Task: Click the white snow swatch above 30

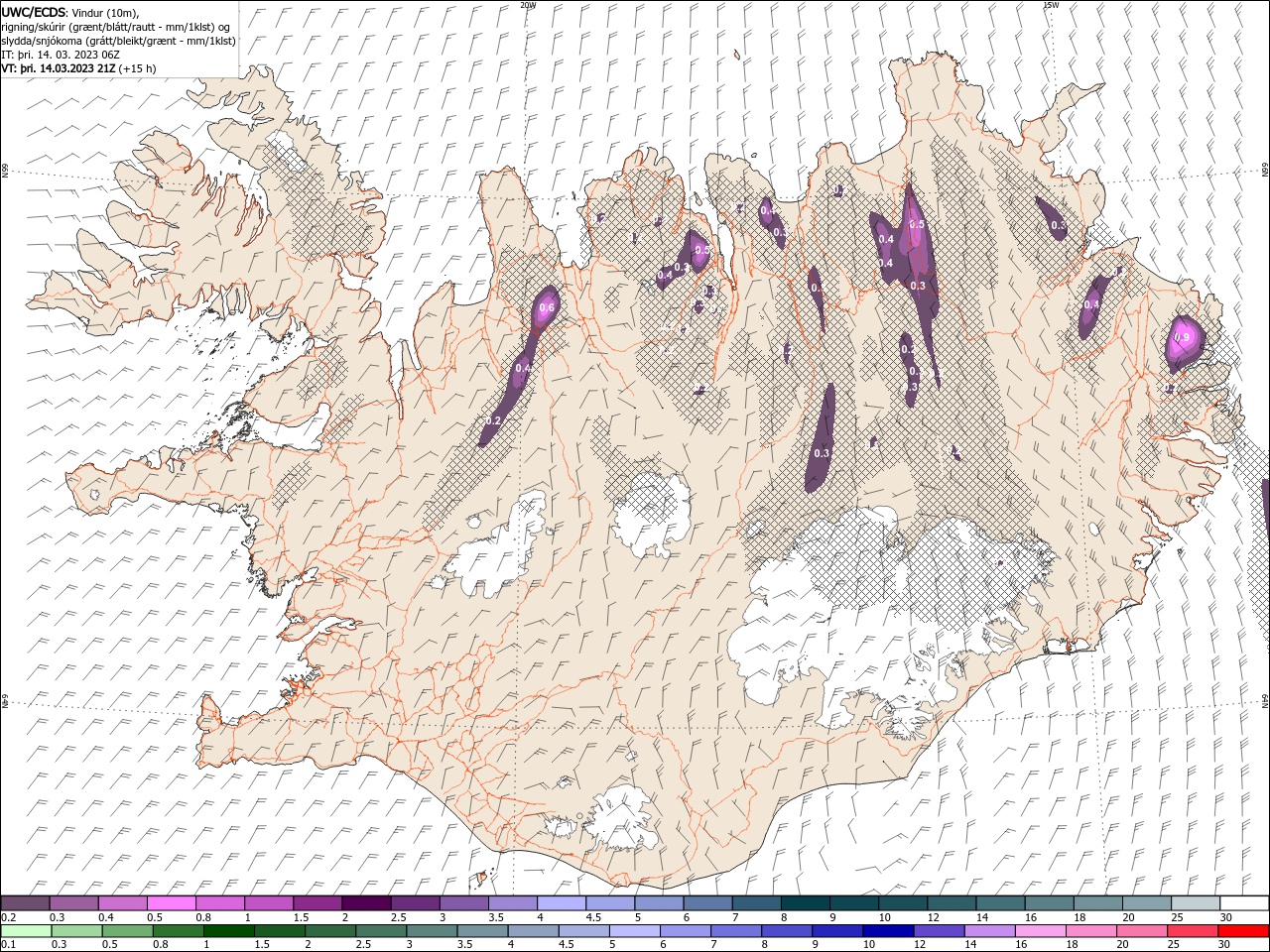Action: click(x=1244, y=903)
